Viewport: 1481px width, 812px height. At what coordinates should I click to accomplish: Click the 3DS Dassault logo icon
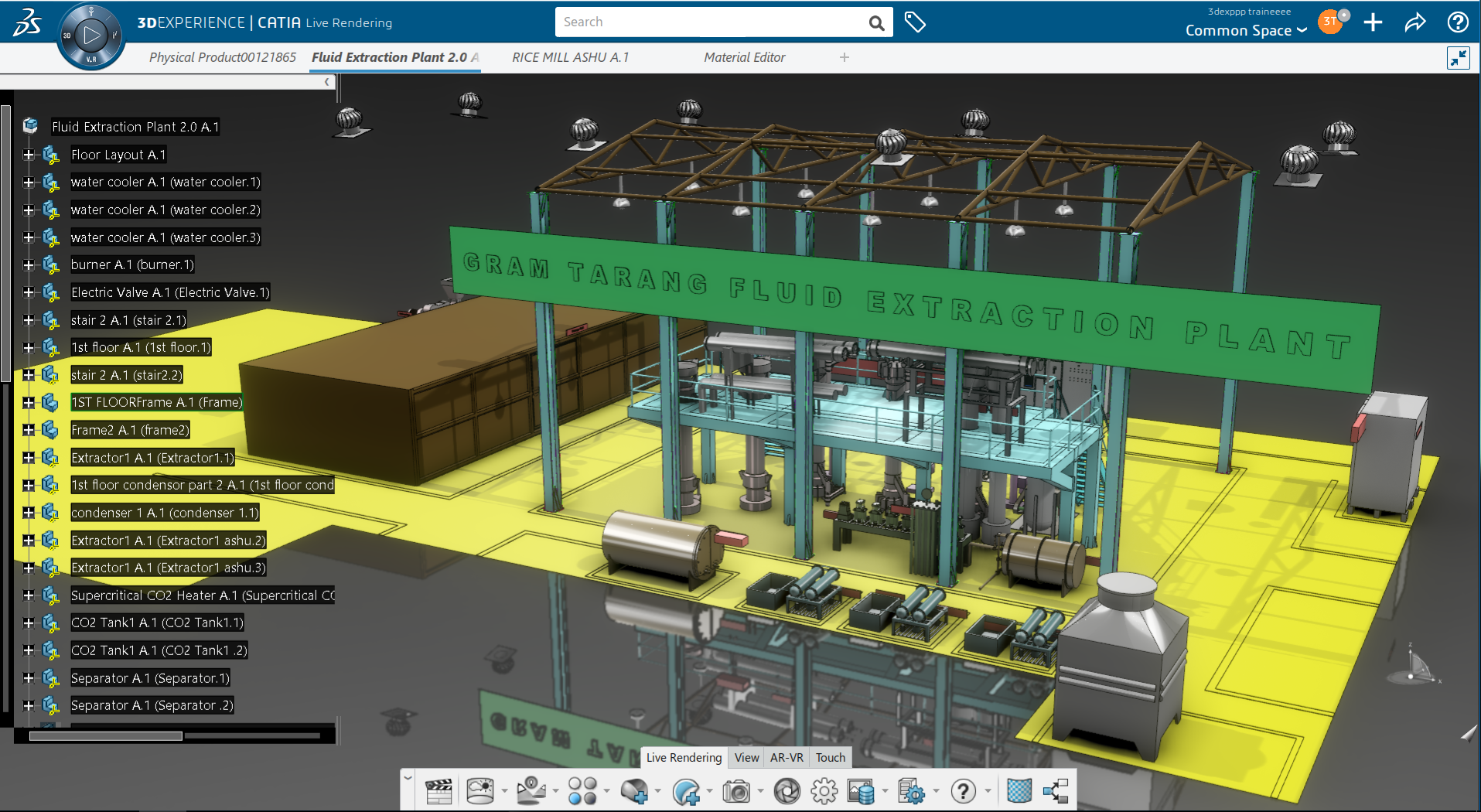27,22
